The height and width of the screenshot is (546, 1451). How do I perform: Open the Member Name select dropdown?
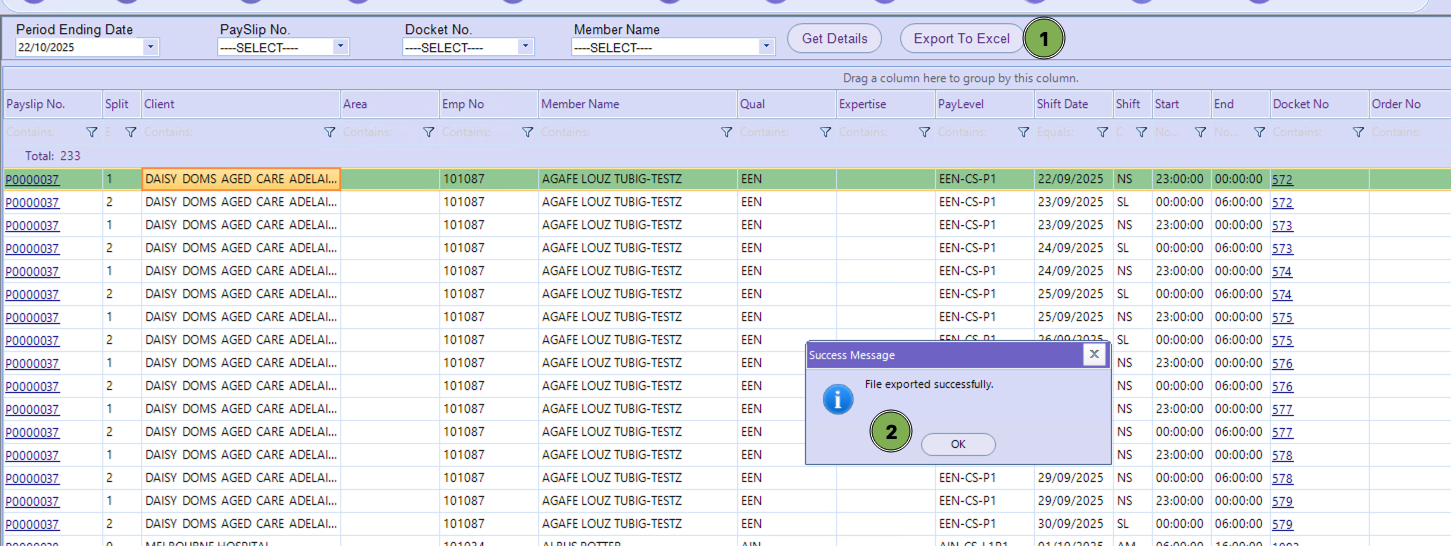(x=765, y=47)
